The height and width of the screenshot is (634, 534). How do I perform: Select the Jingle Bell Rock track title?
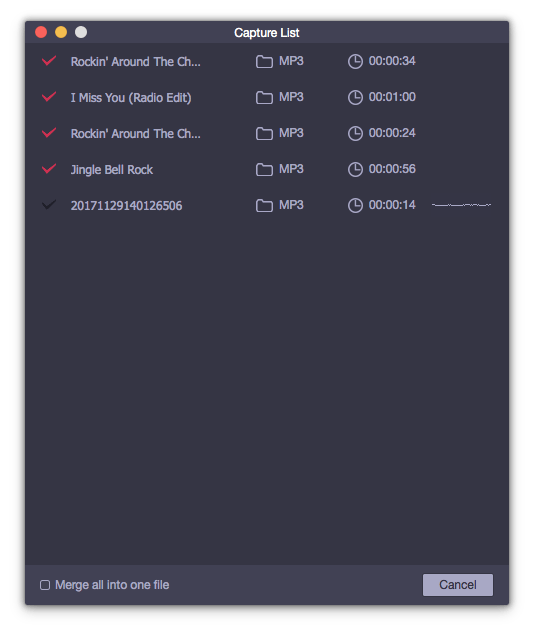coord(112,170)
